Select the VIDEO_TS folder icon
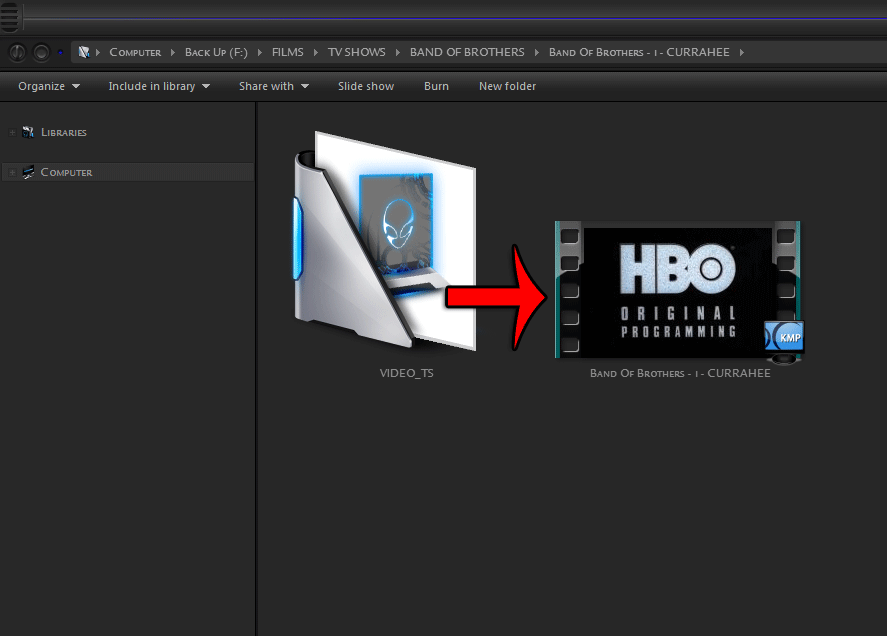The image size is (887, 636). click(385, 240)
